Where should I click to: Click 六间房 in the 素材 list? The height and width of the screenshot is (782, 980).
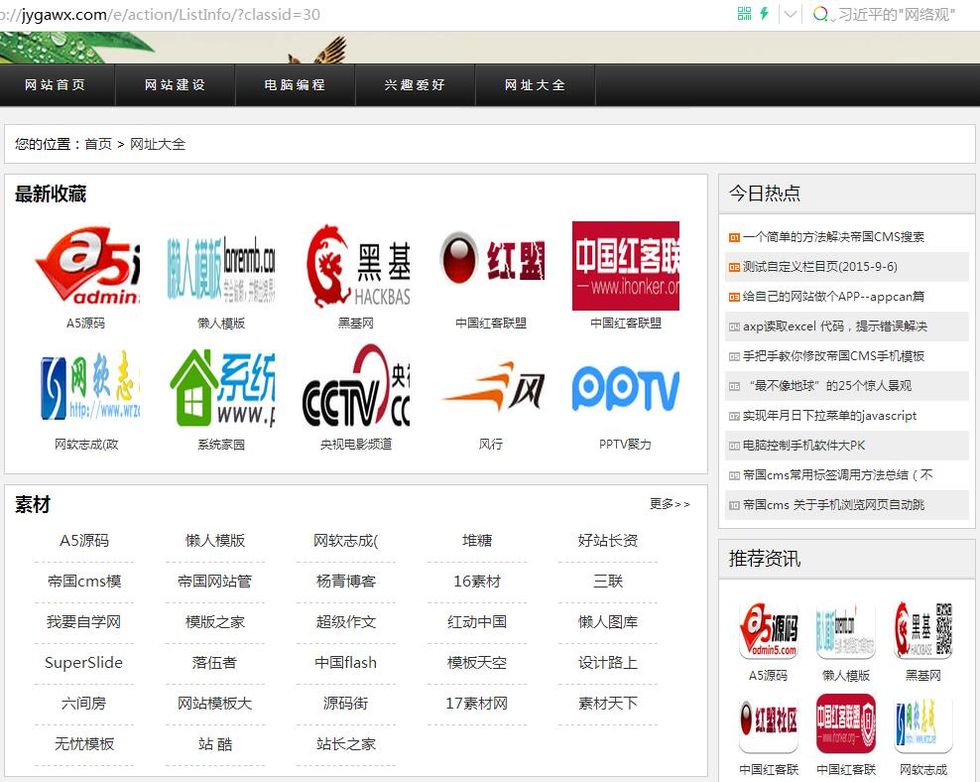[84, 703]
